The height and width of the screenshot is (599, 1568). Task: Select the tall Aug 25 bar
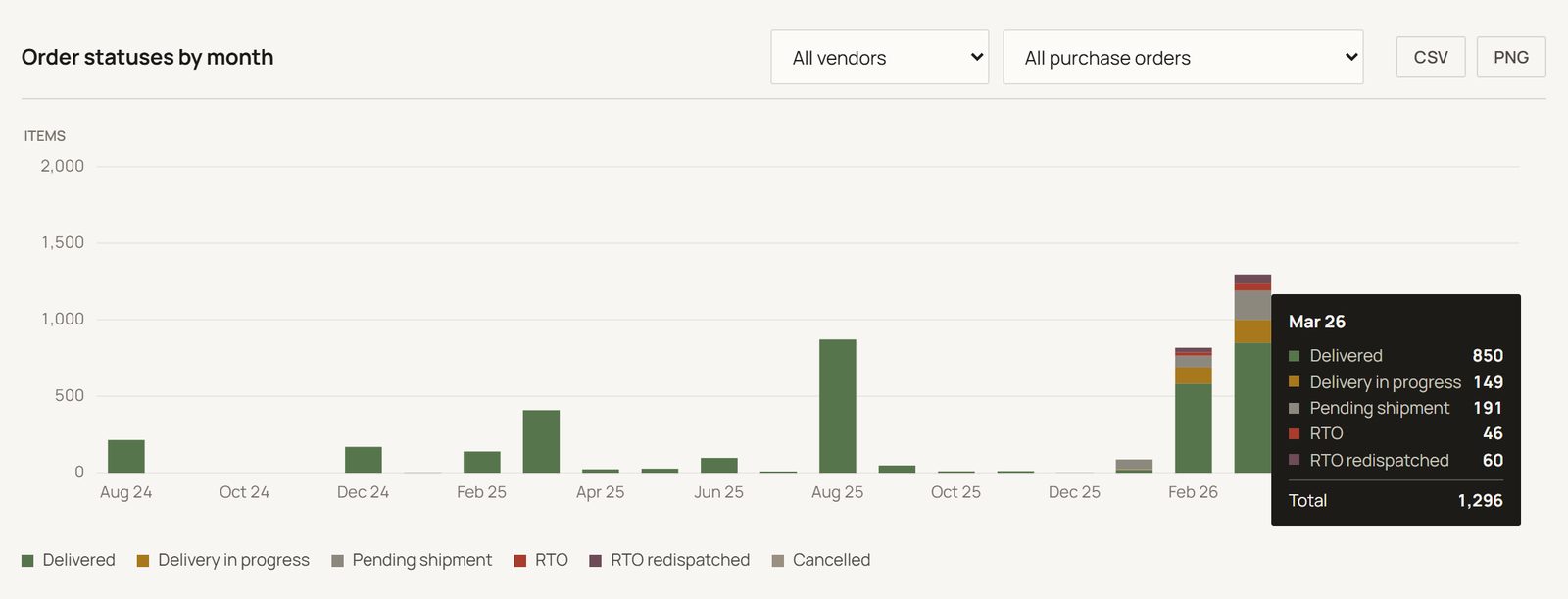pyautogui.click(x=838, y=406)
